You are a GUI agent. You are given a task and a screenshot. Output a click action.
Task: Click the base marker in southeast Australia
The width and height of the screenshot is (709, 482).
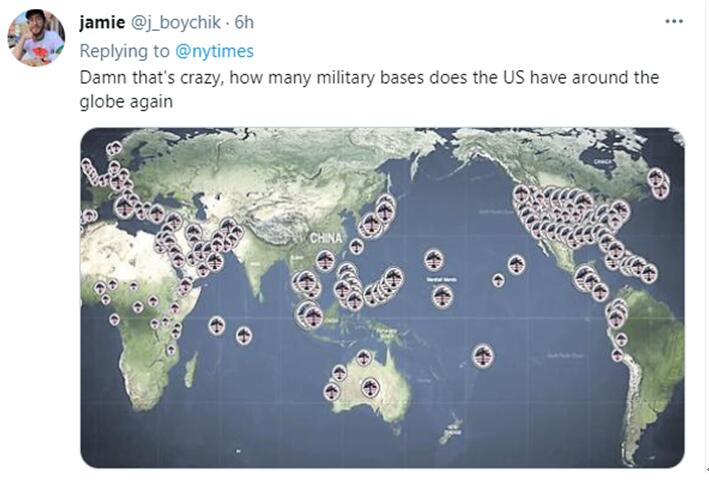[x=371, y=385]
